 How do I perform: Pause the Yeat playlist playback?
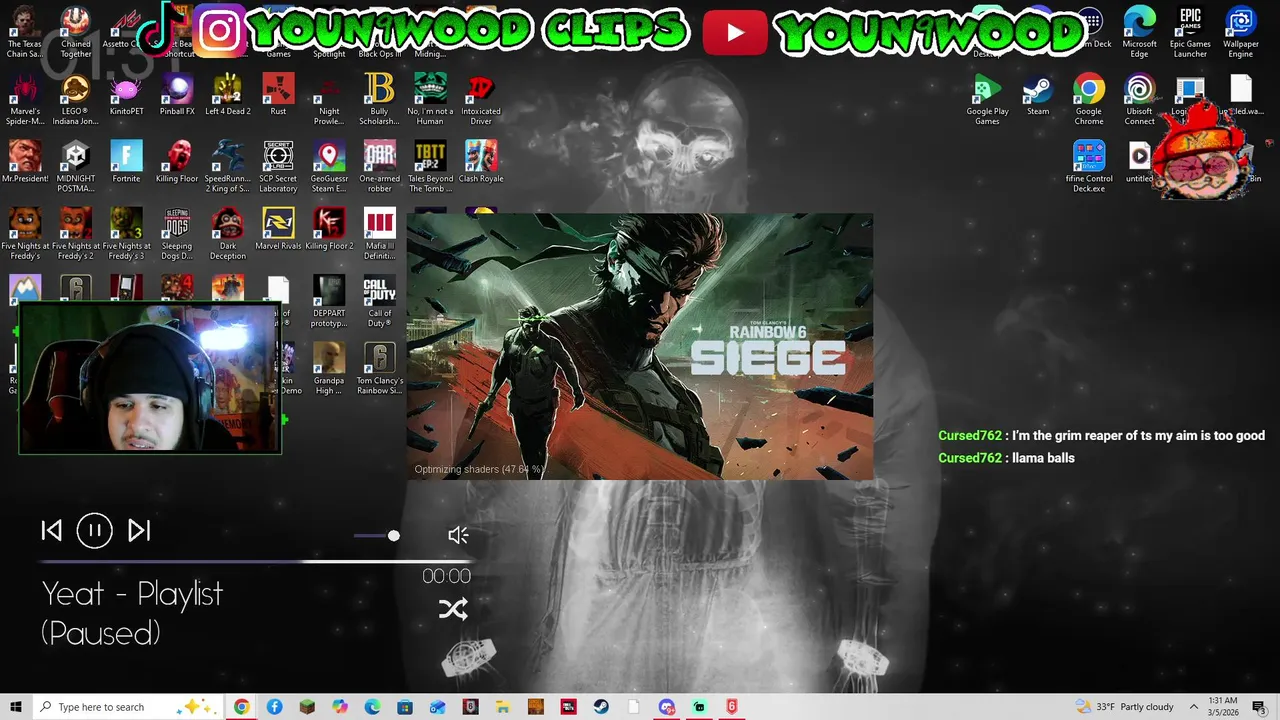click(x=95, y=531)
